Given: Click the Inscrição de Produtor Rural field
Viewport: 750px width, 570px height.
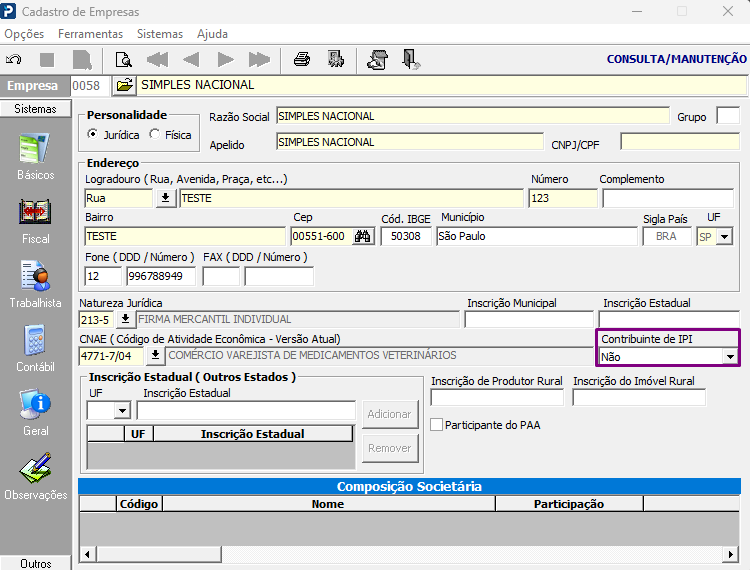Looking at the screenshot, I should 497,397.
